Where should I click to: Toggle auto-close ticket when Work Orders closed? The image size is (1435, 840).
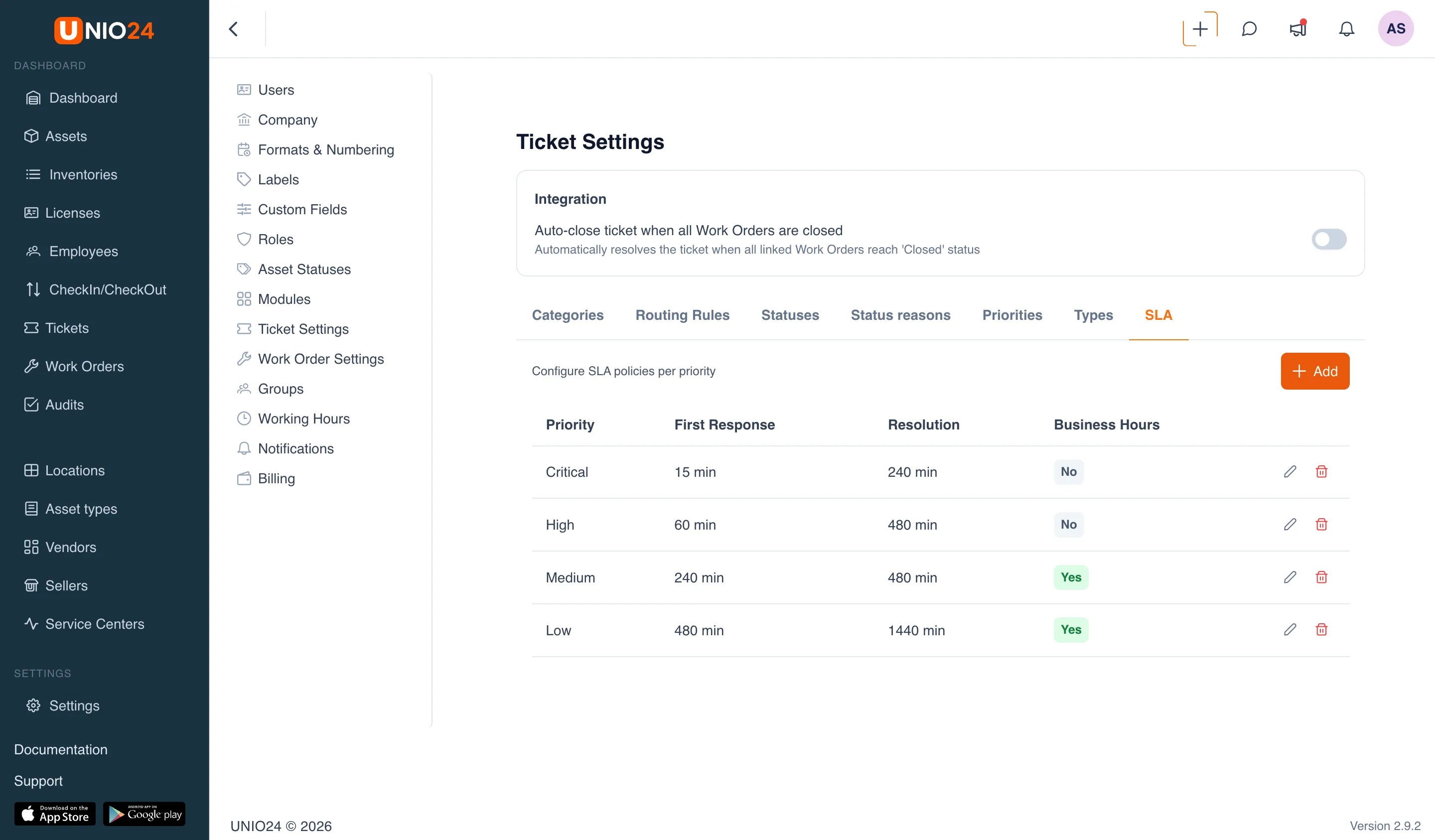coord(1328,239)
